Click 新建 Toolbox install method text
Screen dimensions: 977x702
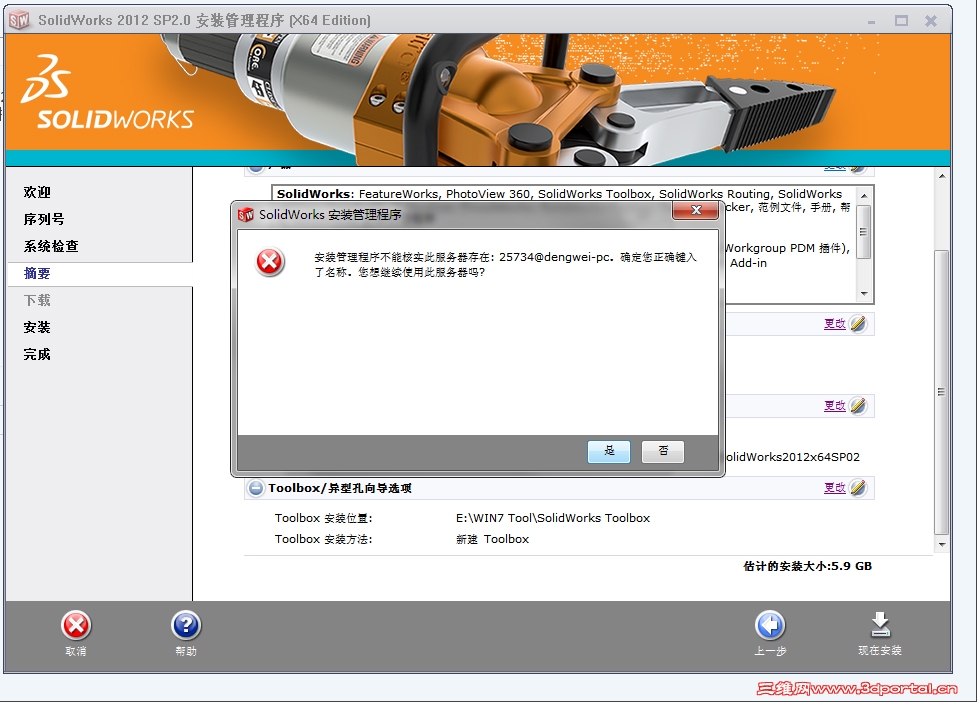click(x=492, y=539)
